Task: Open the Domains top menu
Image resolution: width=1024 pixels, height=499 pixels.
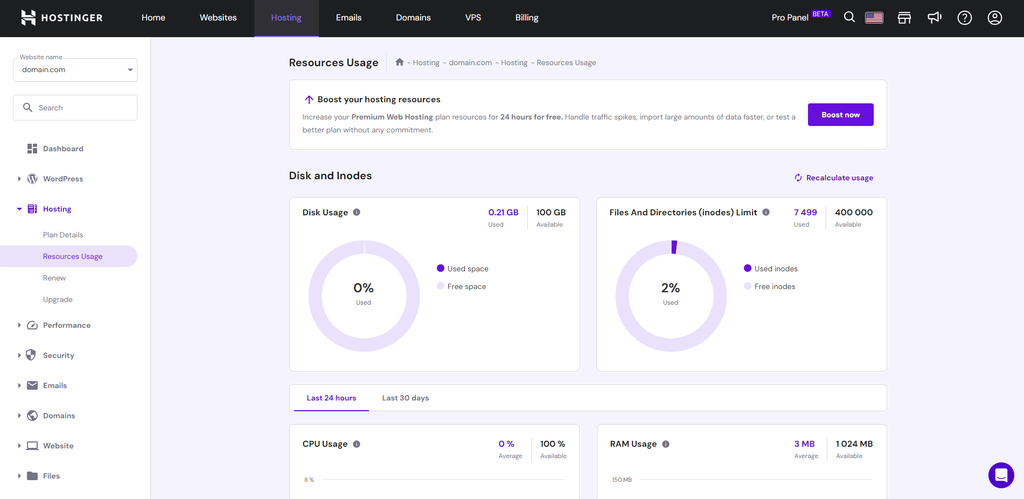Action: pyautogui.click(x=413, y=18)
